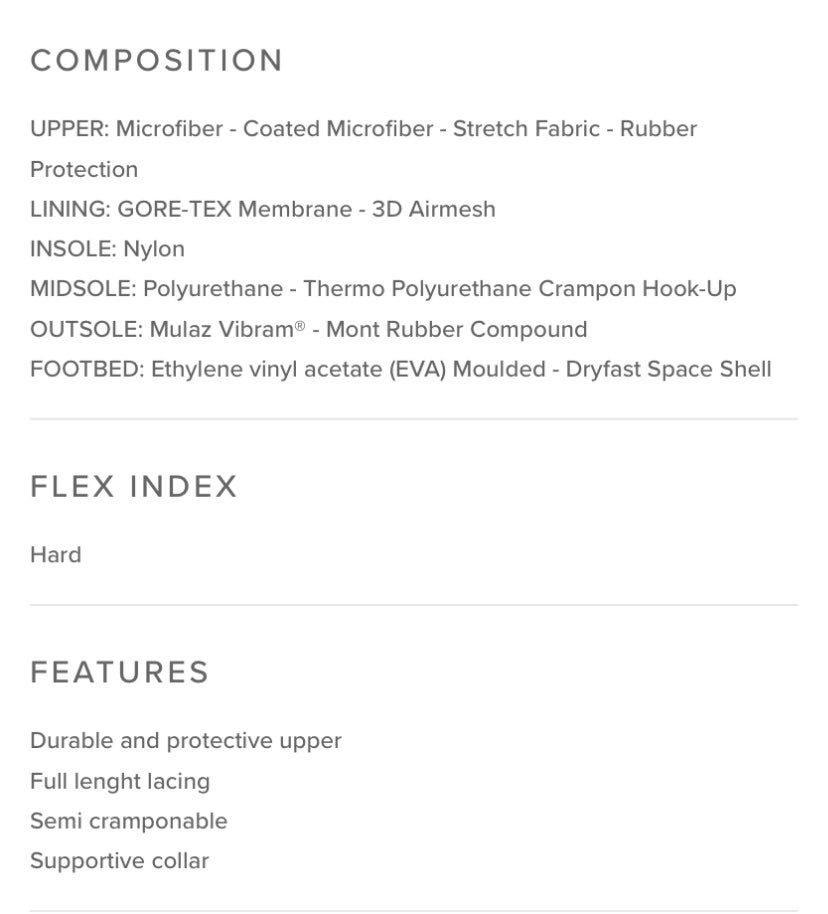Click the UPPER materials line
This screenshot has width=828, height=914.
(x=363, y=130)
